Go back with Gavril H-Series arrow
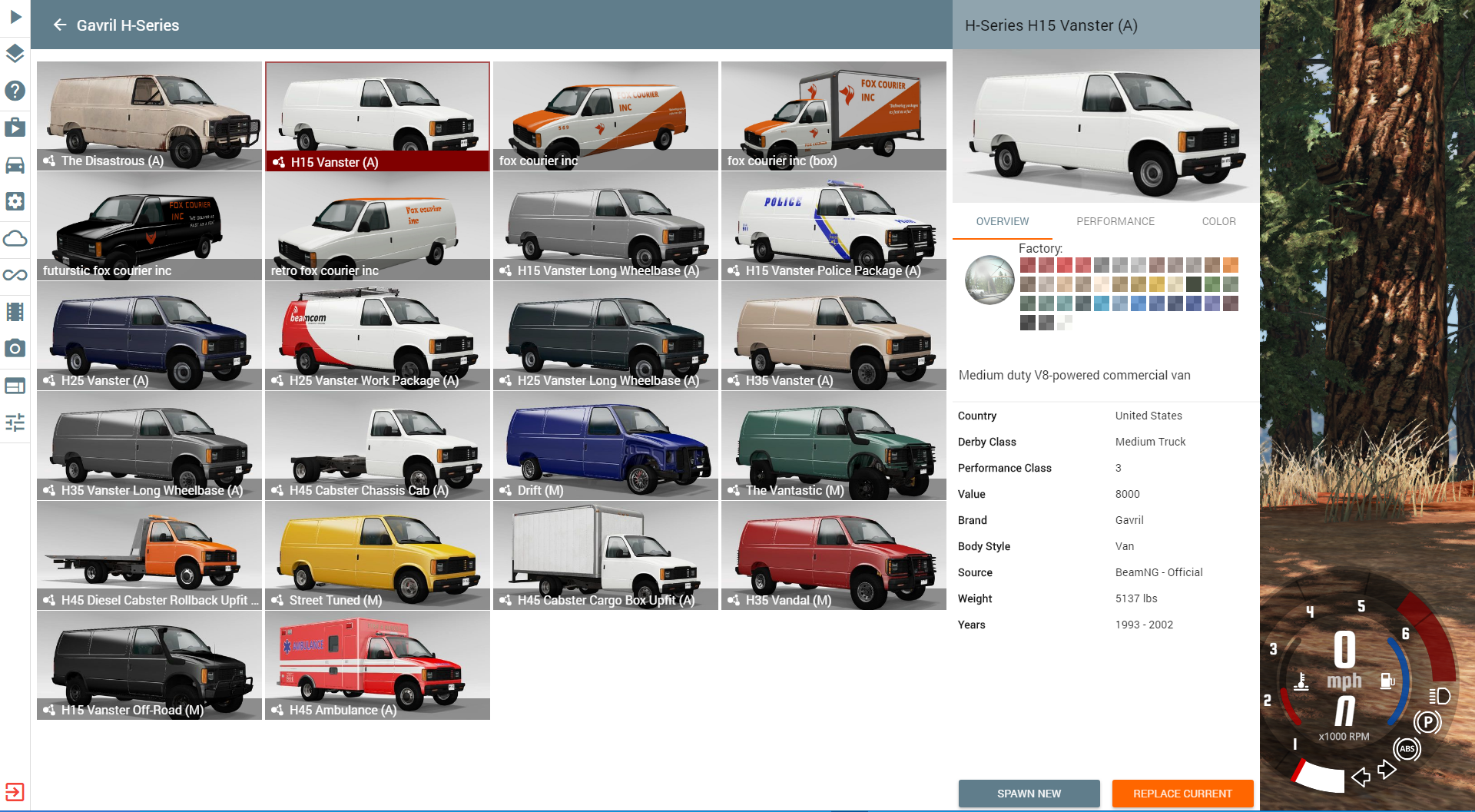This screenshot has width=1475, height=812. (x=60, y=25)
